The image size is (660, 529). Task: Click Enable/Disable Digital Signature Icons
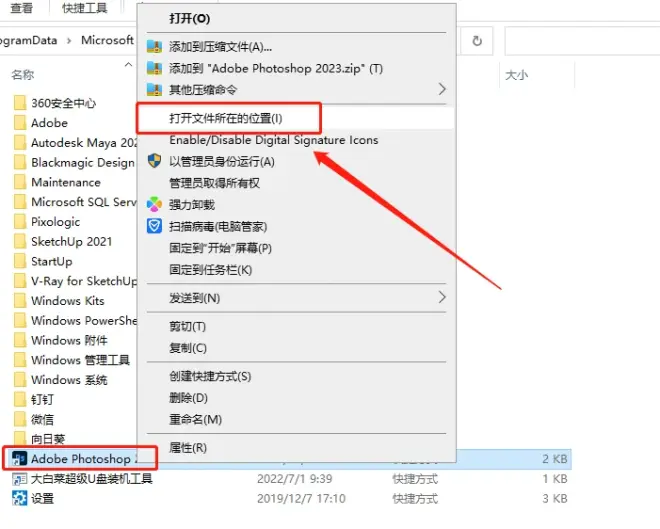[x=274, y=140]
